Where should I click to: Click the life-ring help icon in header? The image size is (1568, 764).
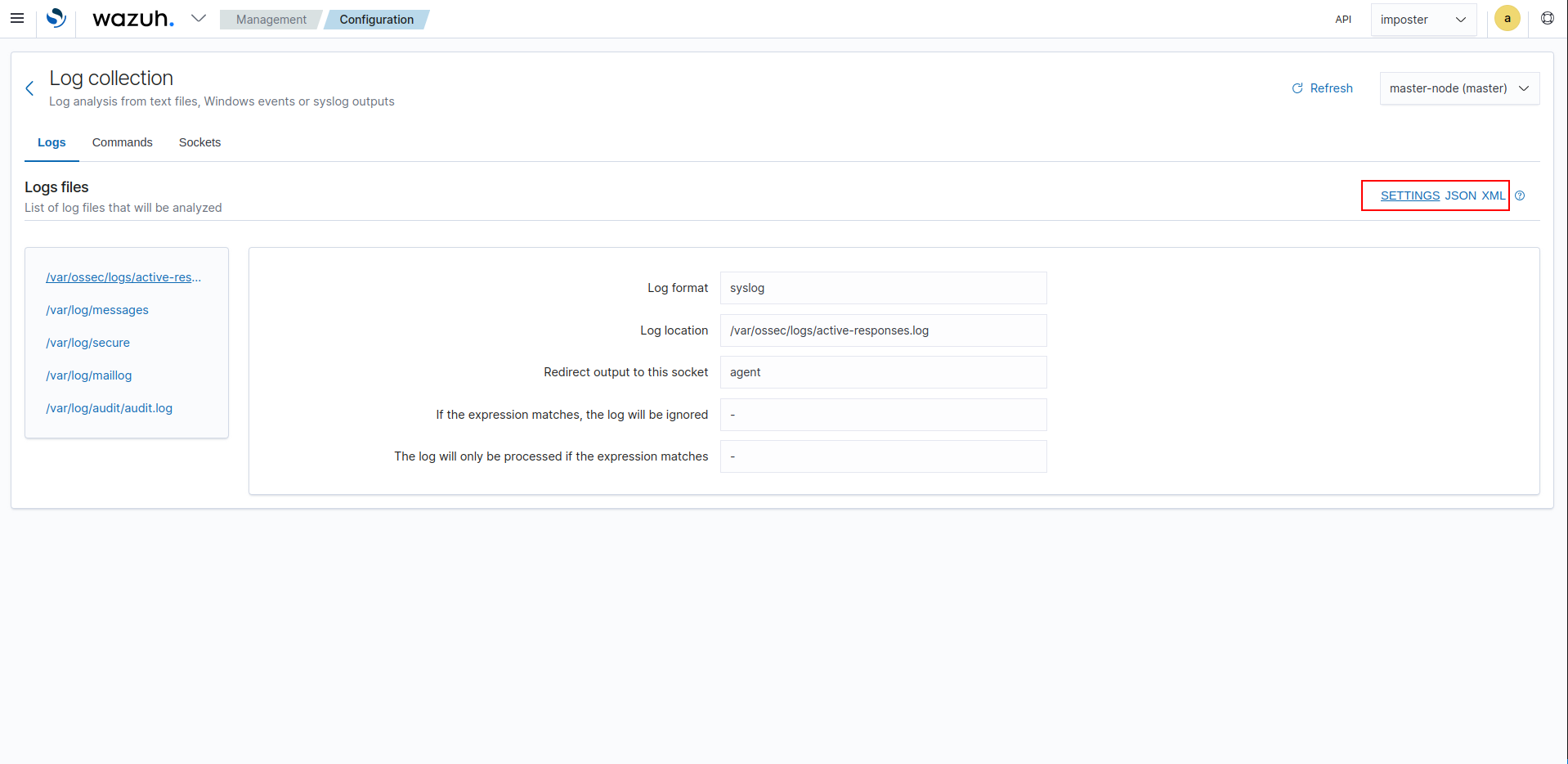pyautogui.click(x=1548, y=17)
